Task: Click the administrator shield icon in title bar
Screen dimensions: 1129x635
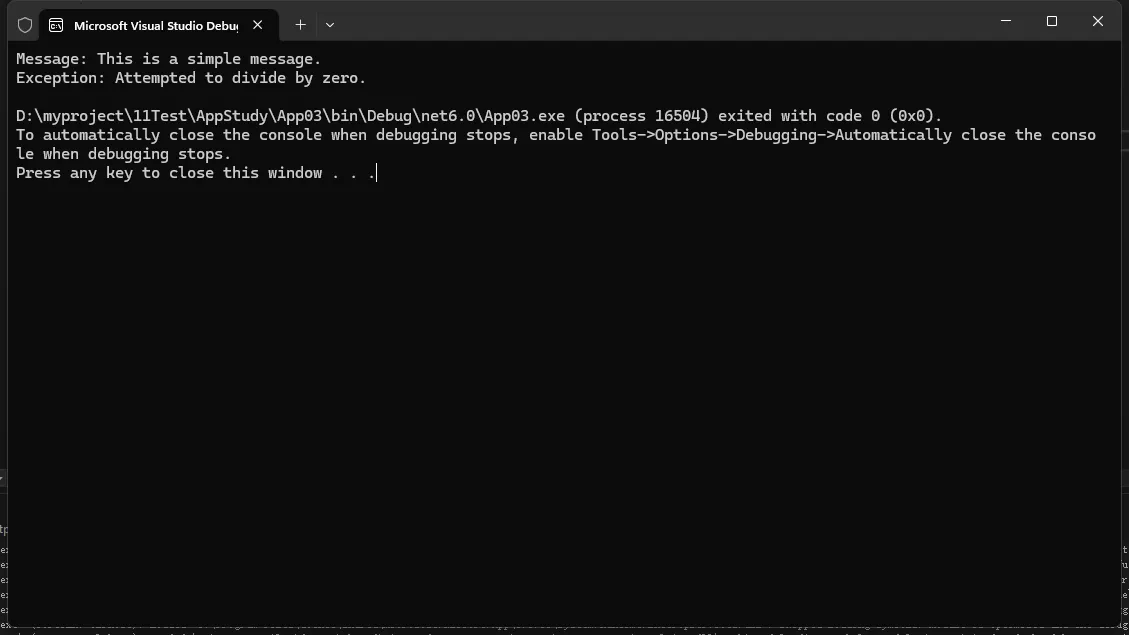Action: [25, 25]
